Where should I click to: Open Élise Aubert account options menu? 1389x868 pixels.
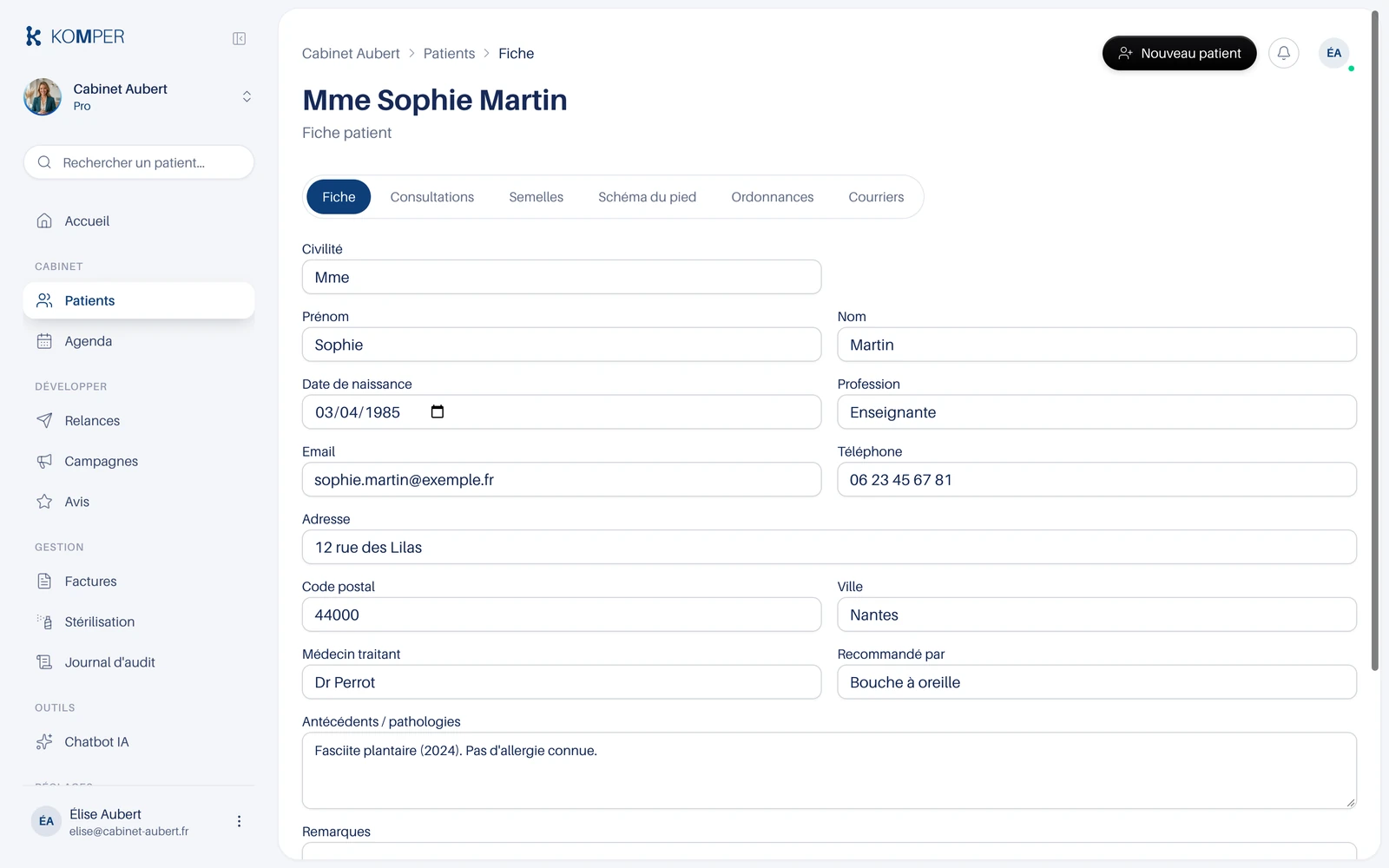tap(239, 821)
